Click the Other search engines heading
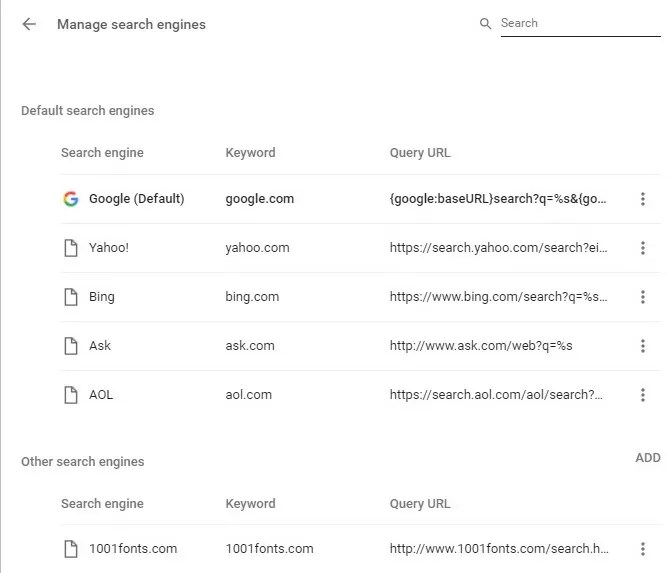This screenshot has width=670, height=573. [82, 462]
